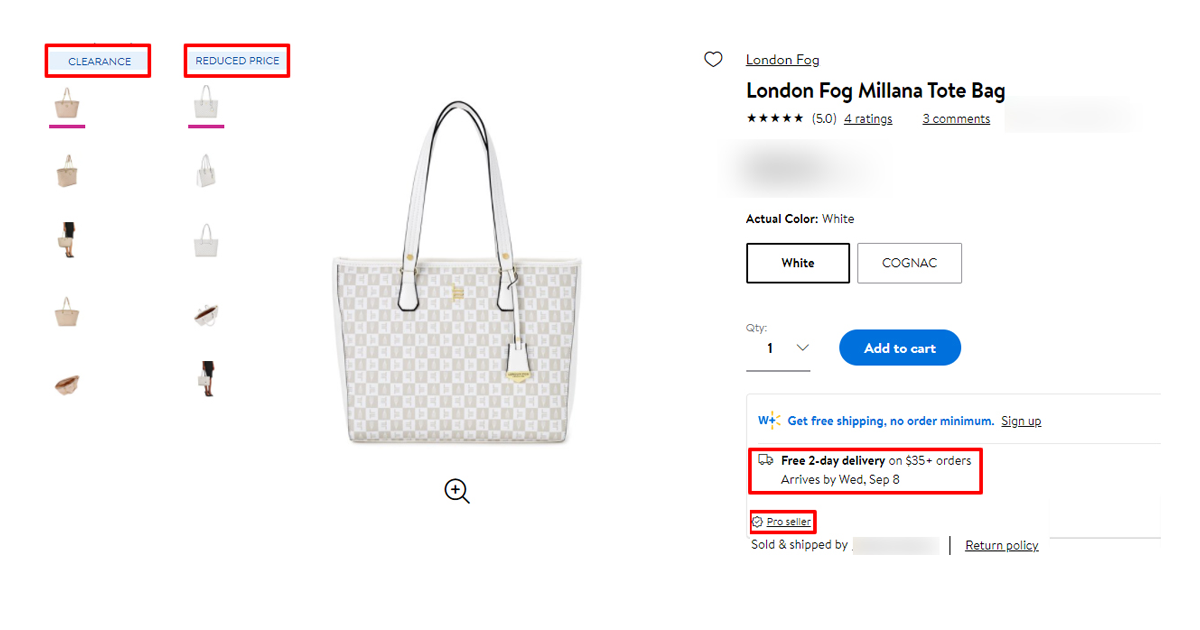
Task: Select the bag interior view thumbnail
Action: coord(205,313)
